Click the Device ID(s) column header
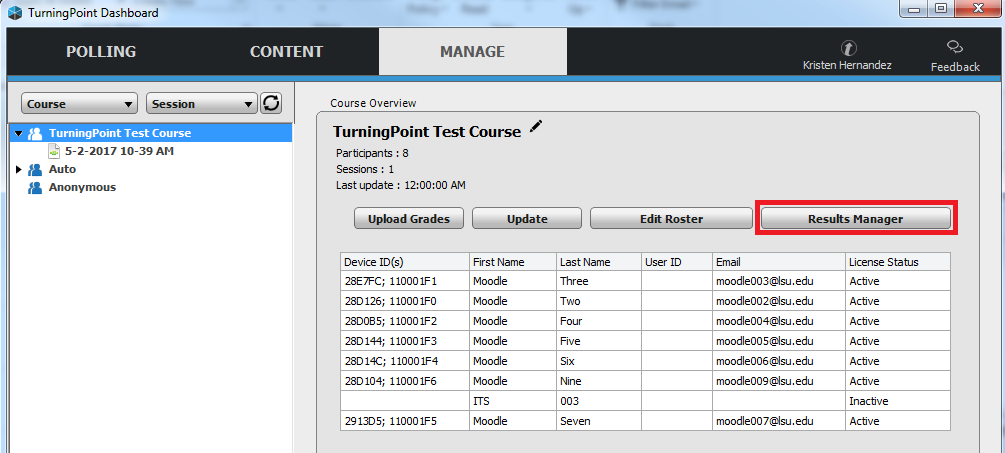This screenshot has height=453, width=1005. click(405, 261)
